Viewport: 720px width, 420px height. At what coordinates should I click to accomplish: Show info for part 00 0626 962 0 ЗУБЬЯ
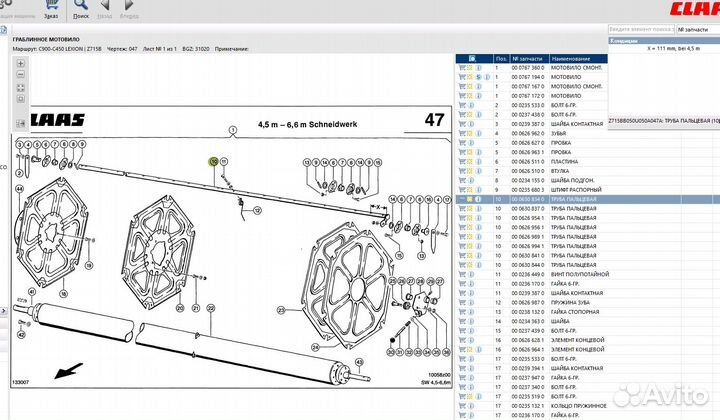(478, 132)
